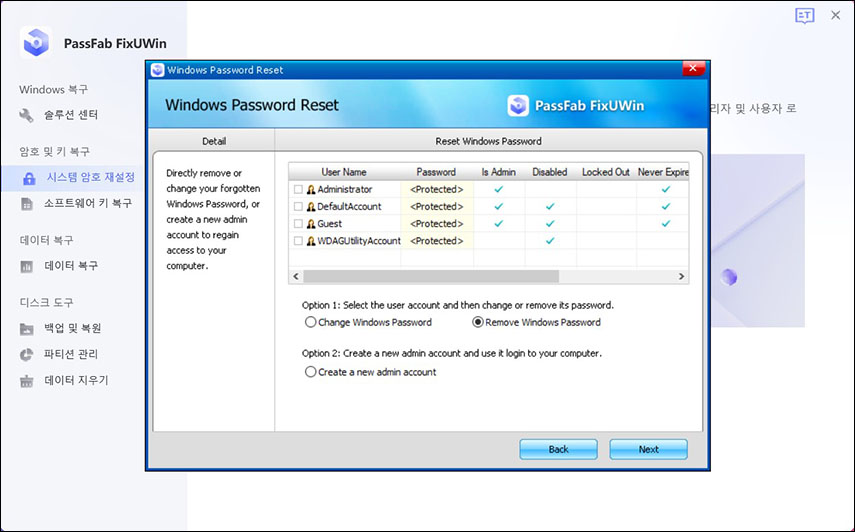
Task: Click the User Name column header
Action: pos(344,172)
